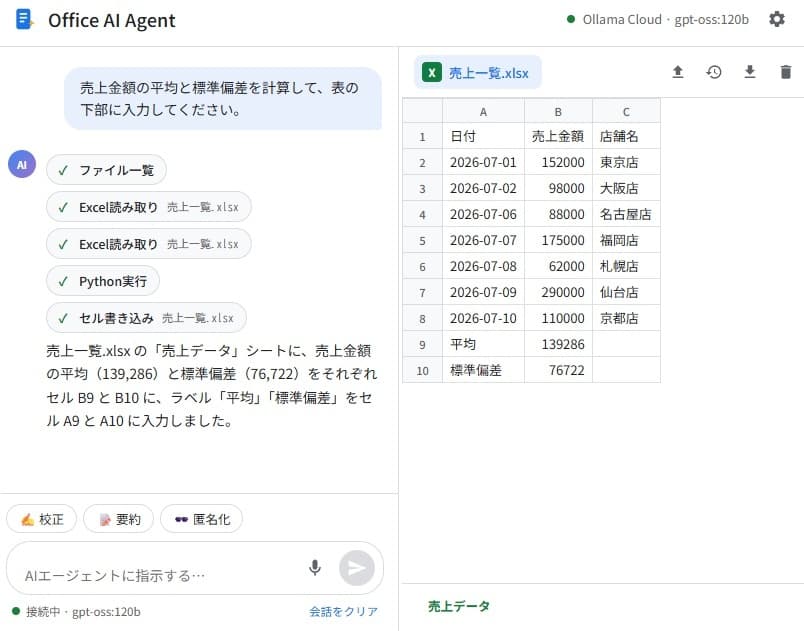Image resolution: width=804 pixels, height=631 pixels.
Task: Select column C header
Action: (626, 111)
